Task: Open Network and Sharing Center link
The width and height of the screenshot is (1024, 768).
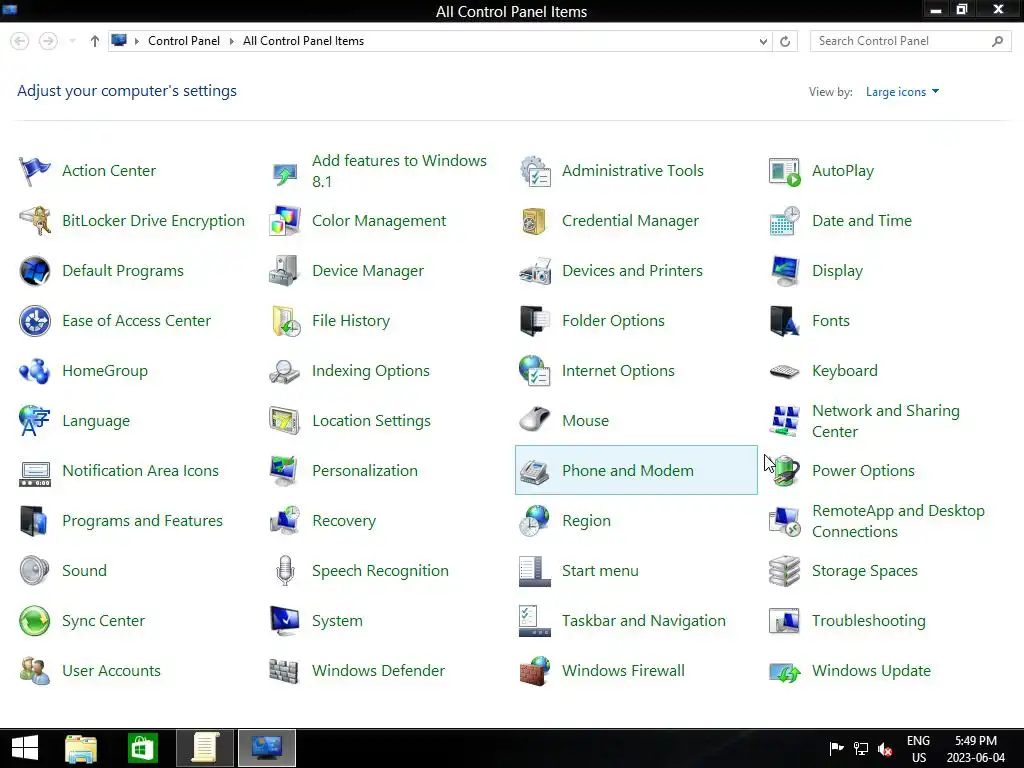Action: [886, 421]
